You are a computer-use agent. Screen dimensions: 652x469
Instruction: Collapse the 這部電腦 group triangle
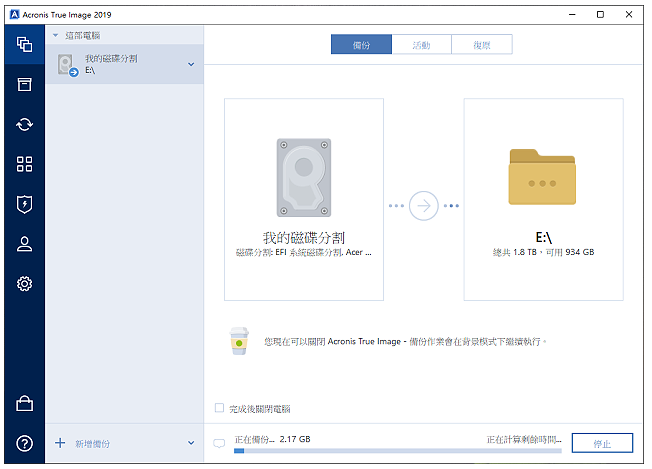[x=55, y=35]
